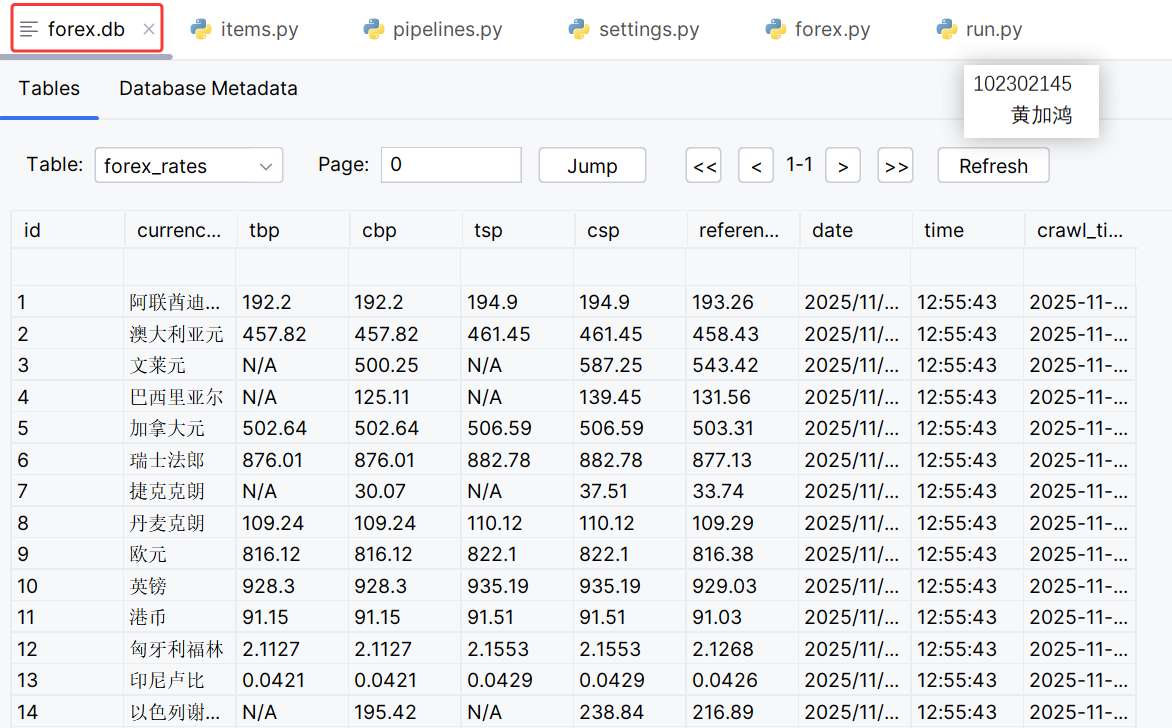Viewport: 1172px width, 728px height.
Task: Click the pipelines.py Python icon
Action: [373, 29]
